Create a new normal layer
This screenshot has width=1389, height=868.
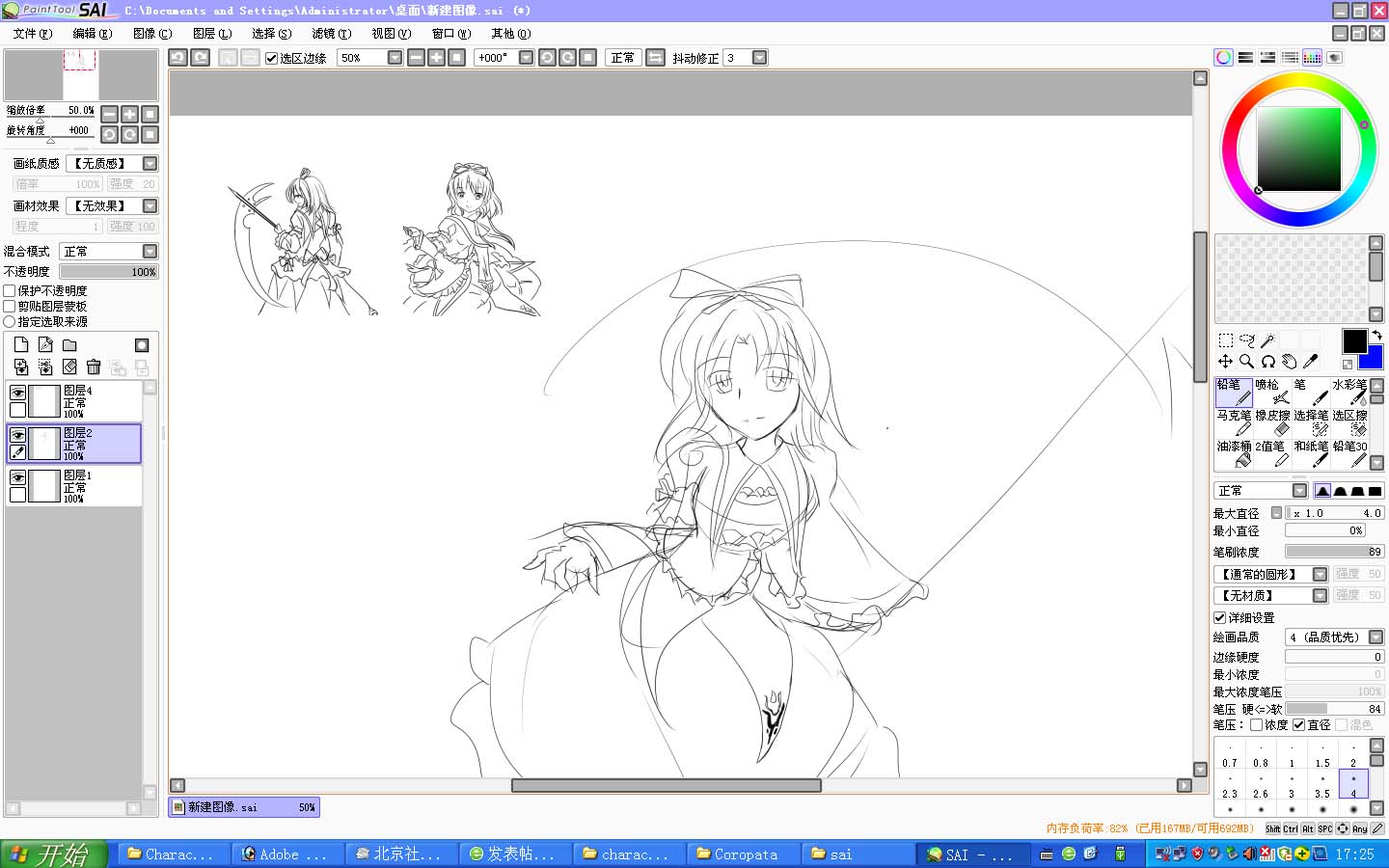click(x=21, y=345)
